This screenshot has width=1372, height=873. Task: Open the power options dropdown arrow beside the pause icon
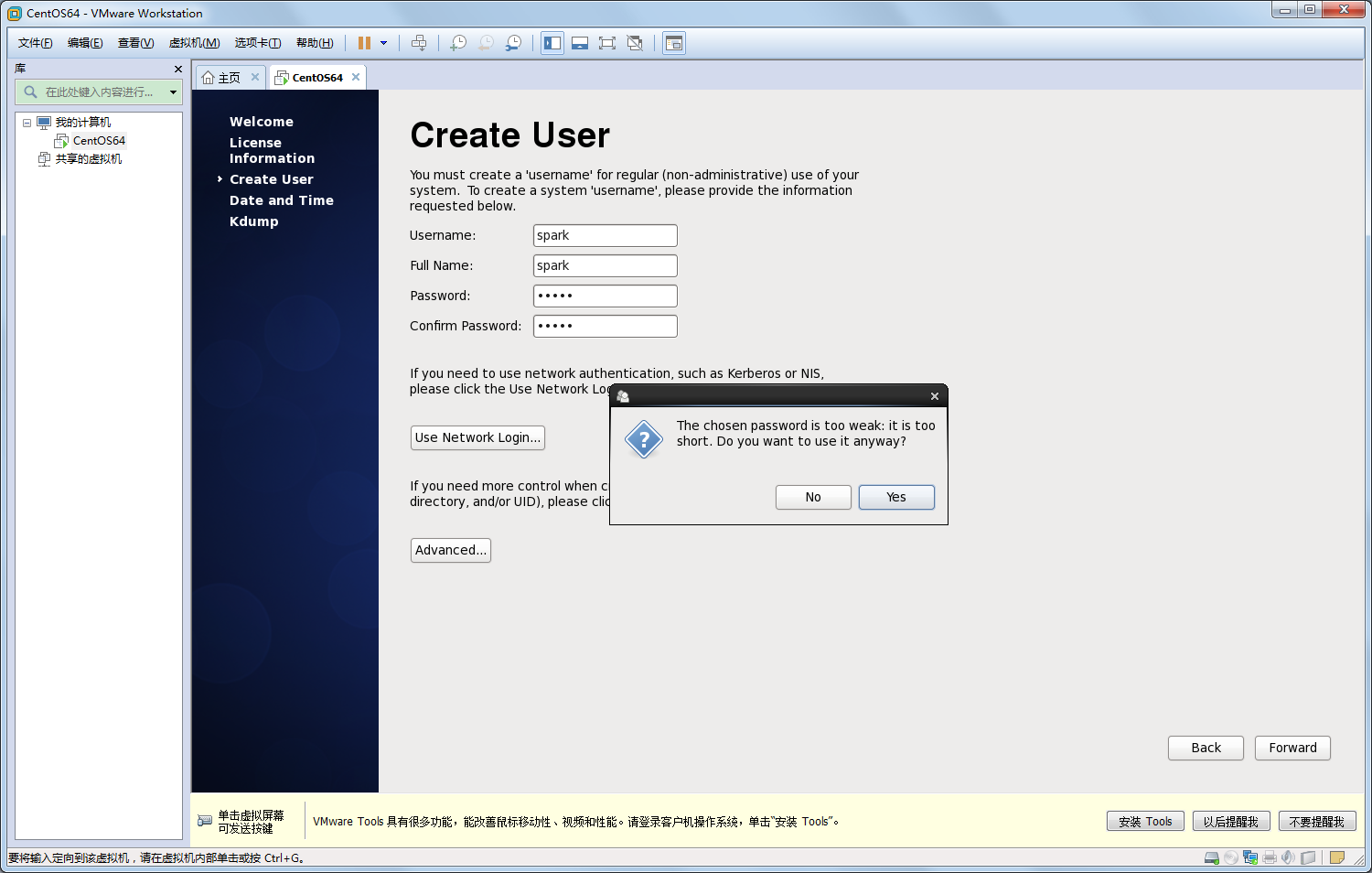pos(383,43)
